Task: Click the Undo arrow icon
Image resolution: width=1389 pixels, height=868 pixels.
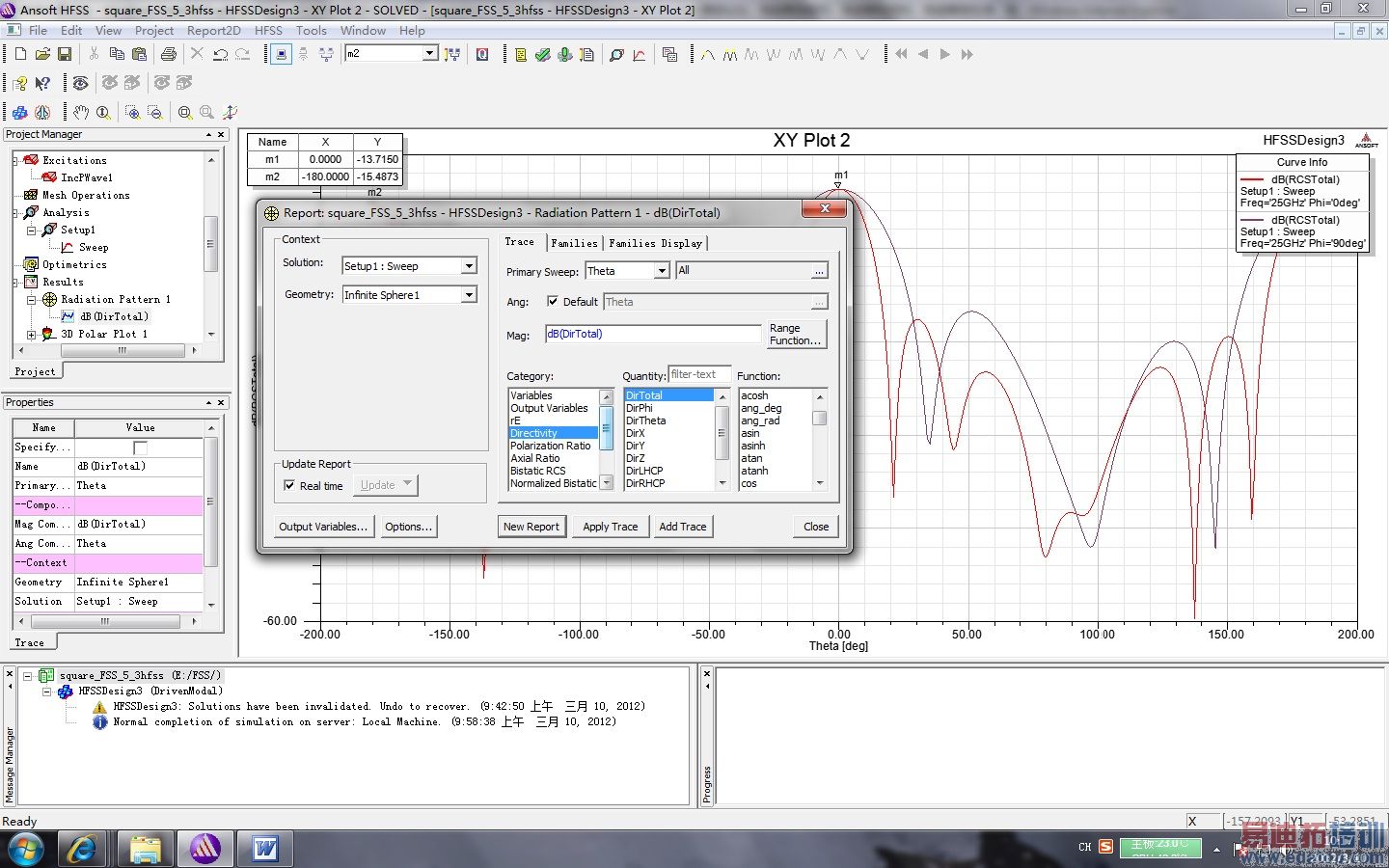Action: 221,54
